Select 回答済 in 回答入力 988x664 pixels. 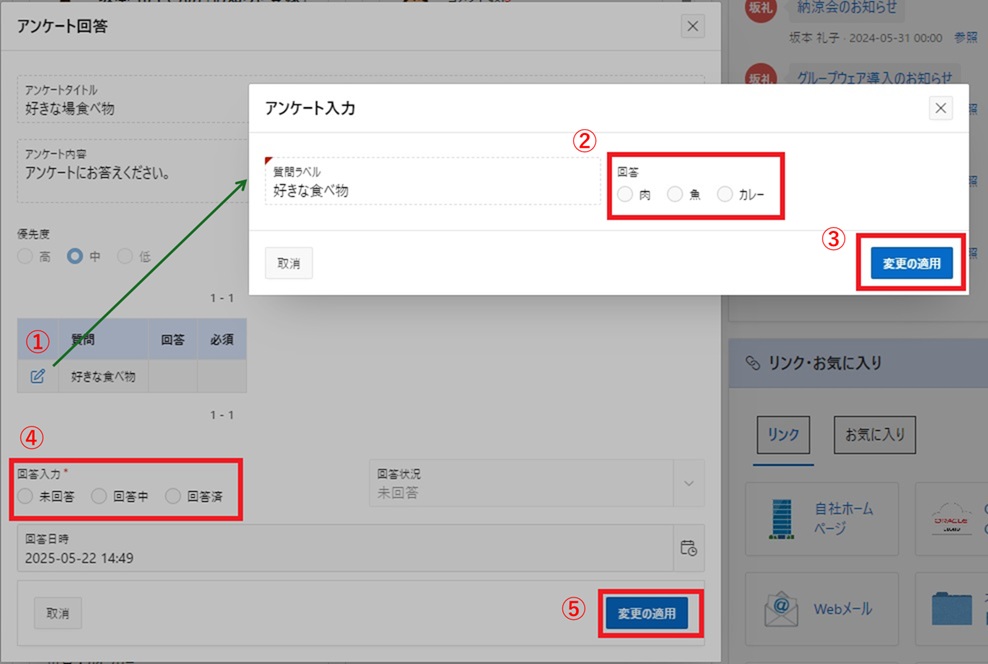[173, 496]
